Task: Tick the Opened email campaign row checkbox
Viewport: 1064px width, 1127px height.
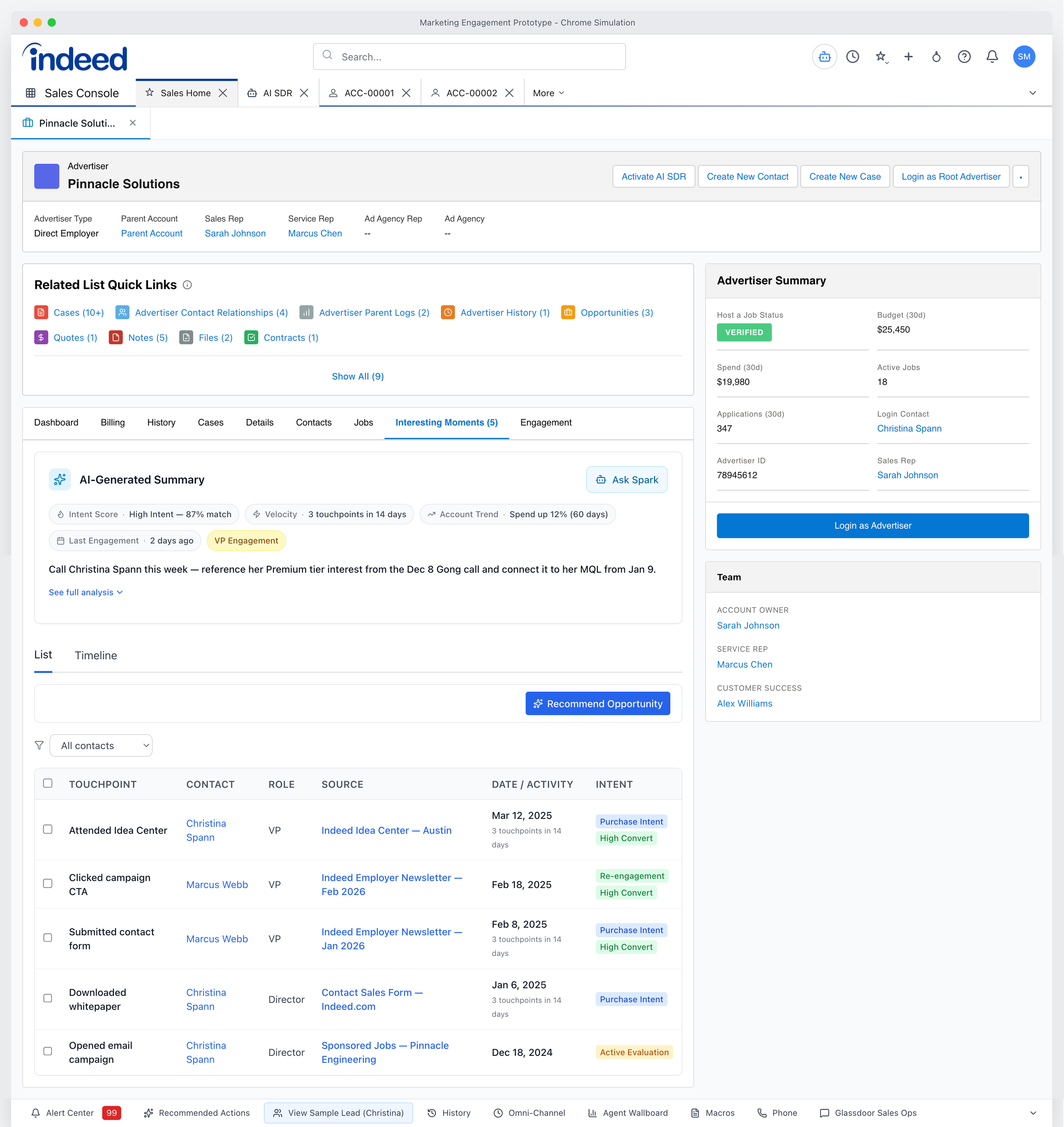Action: pos(48,1051)
